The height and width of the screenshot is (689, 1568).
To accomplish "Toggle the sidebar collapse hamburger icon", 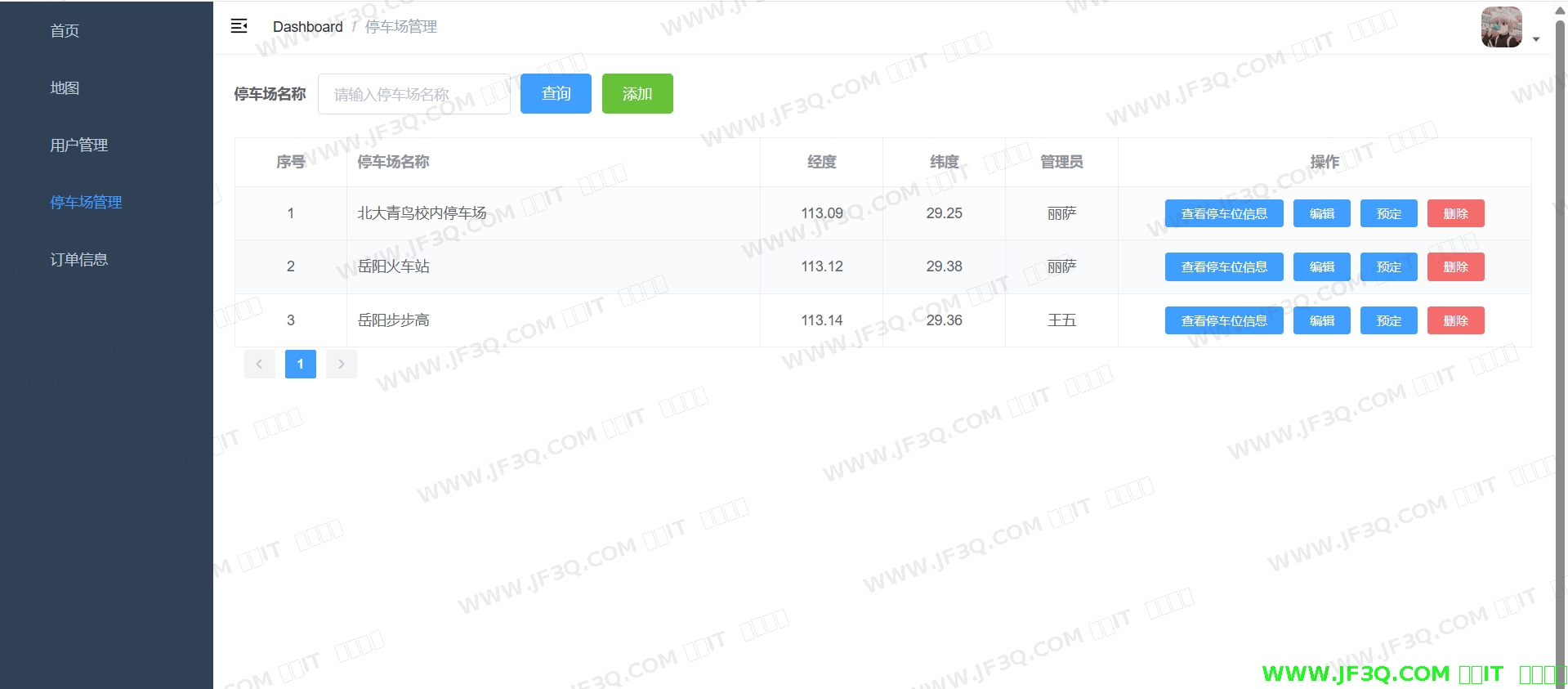I will point(239,26).
